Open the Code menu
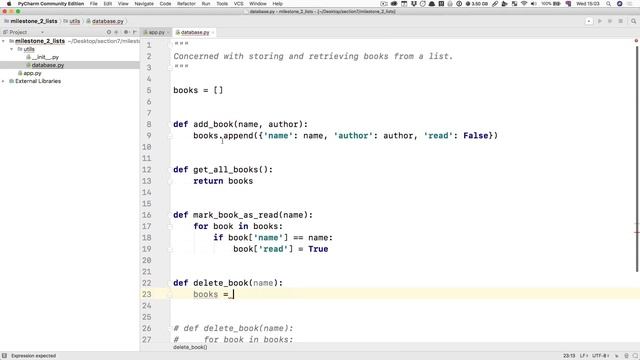This screenshot has width=640, height=360. [x=165, y=4]
